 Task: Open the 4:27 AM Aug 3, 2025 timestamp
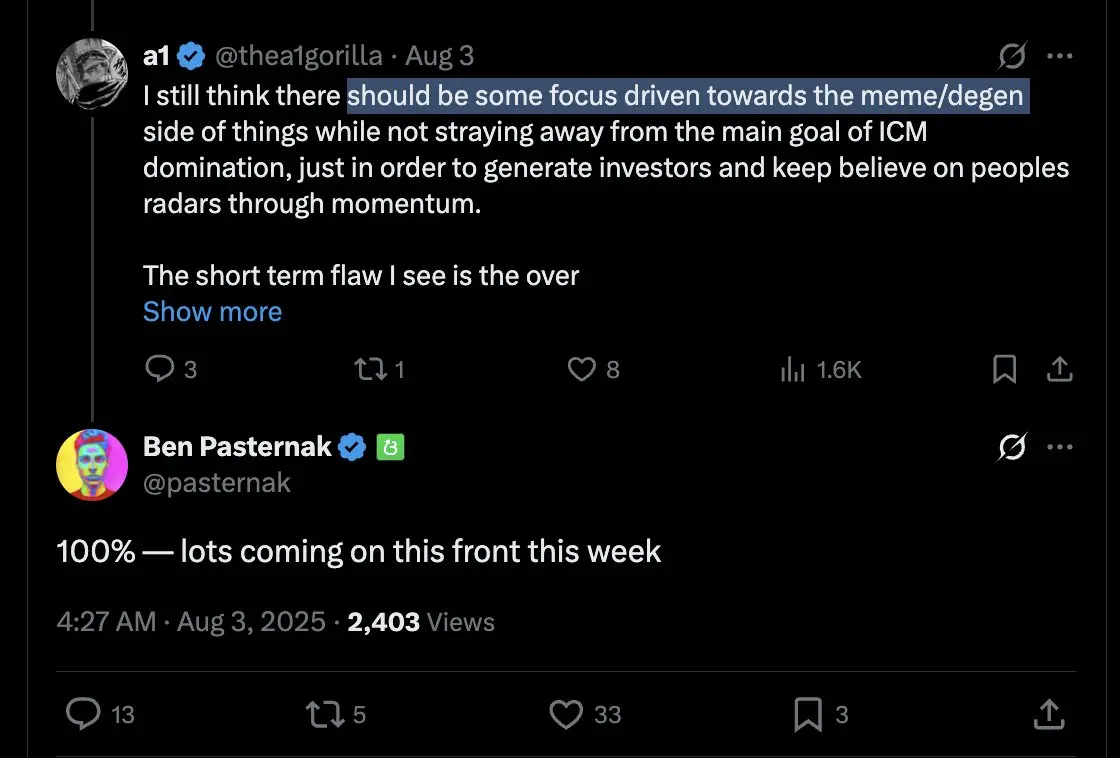tap(191, 622)
